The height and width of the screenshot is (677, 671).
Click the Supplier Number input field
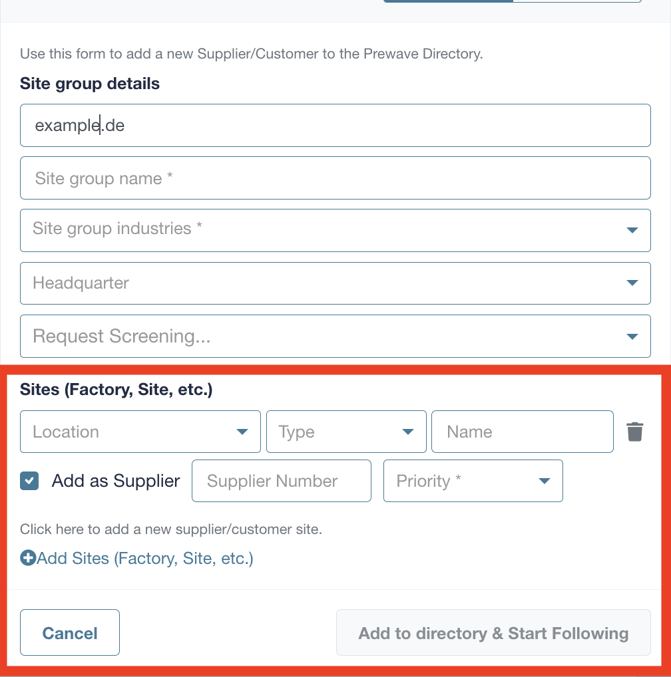[282, 481]
